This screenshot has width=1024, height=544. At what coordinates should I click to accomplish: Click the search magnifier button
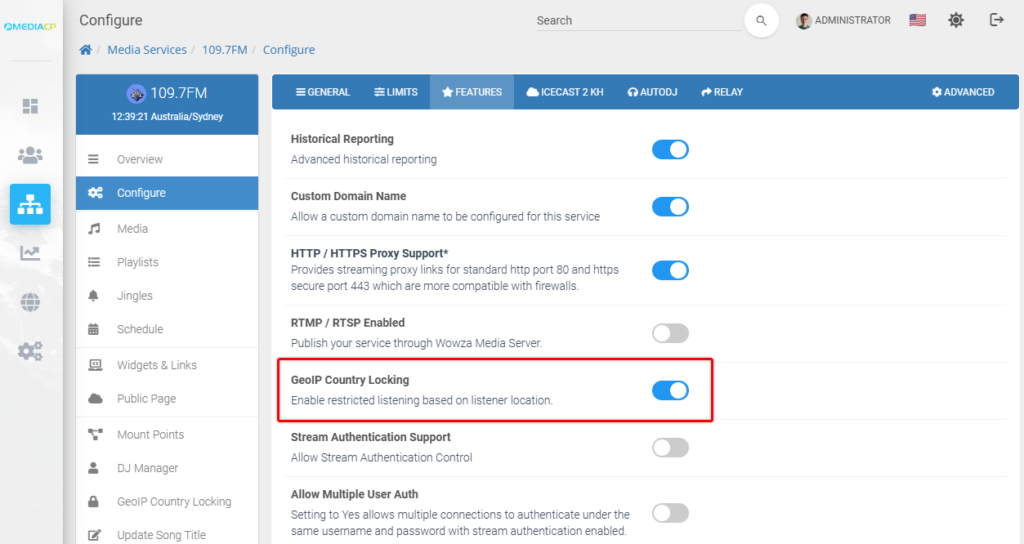761,20
